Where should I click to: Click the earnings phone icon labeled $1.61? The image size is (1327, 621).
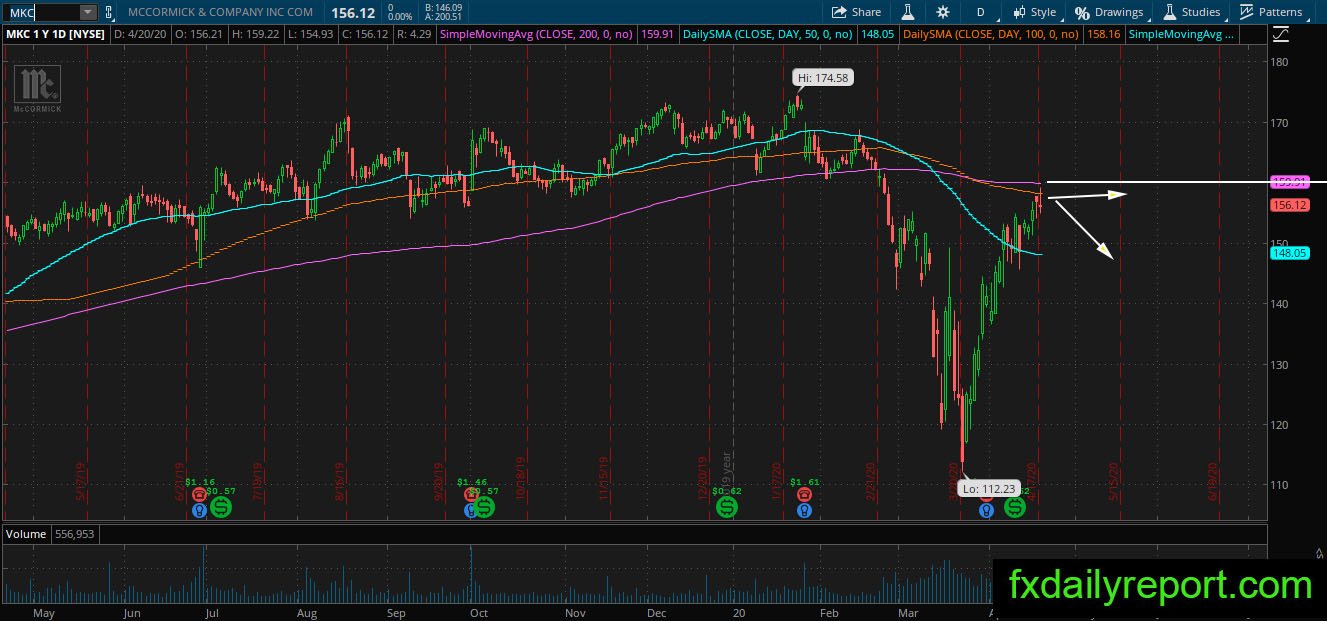coord(804,494)
